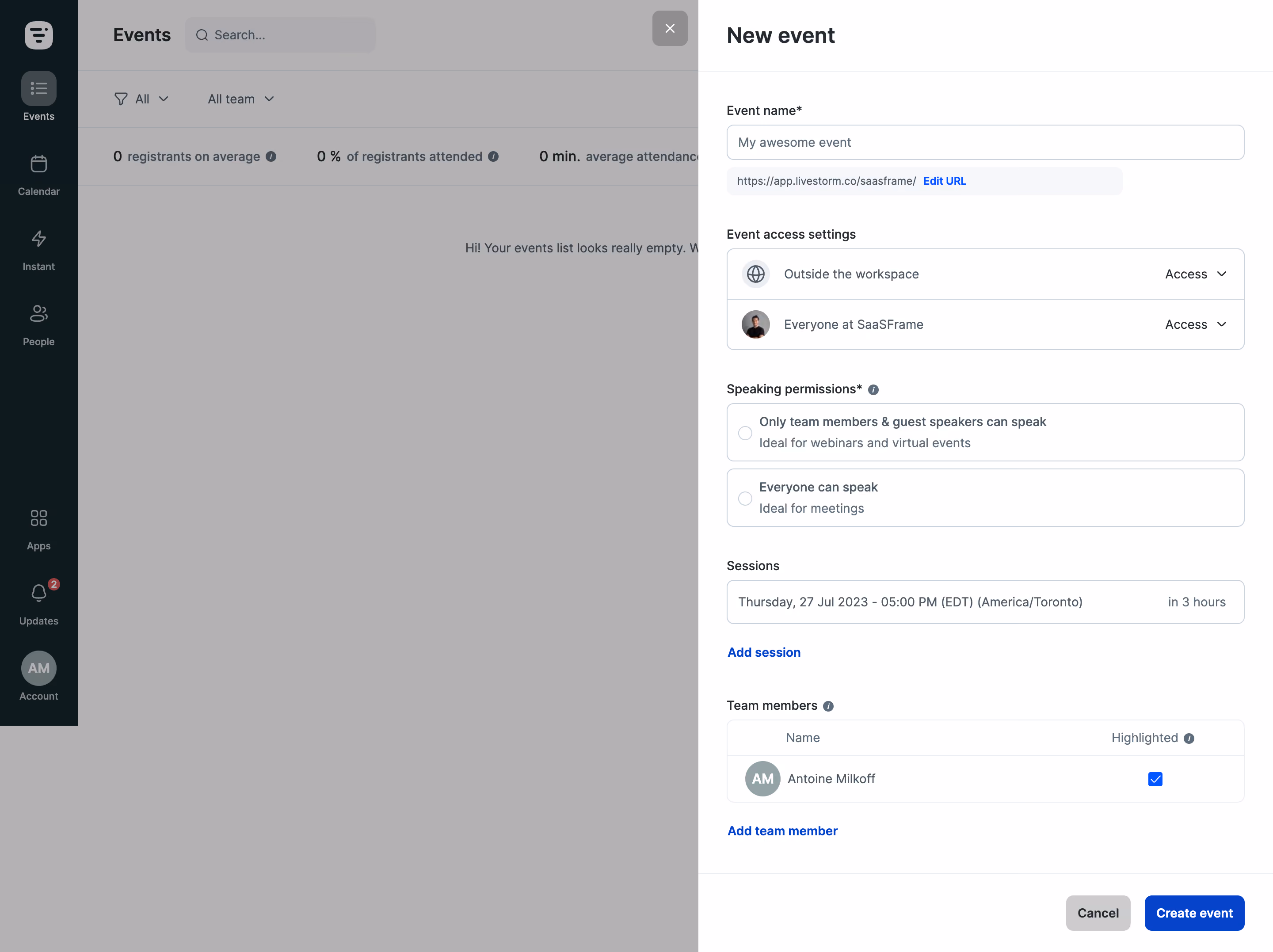Select Only team members & guest speakers radio
The height and width of the screenshot is (952, 1273).
[745, 433]
